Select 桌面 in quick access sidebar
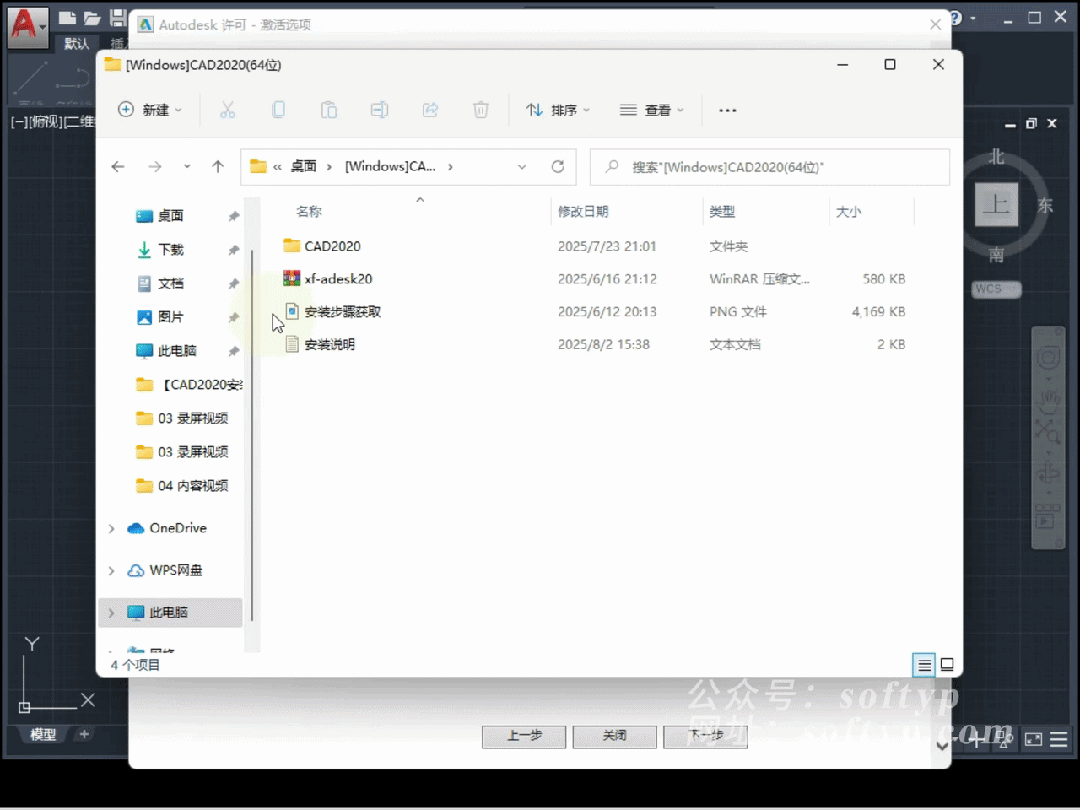This screenshot has width=1080, height=810. (x=170, y=216)
